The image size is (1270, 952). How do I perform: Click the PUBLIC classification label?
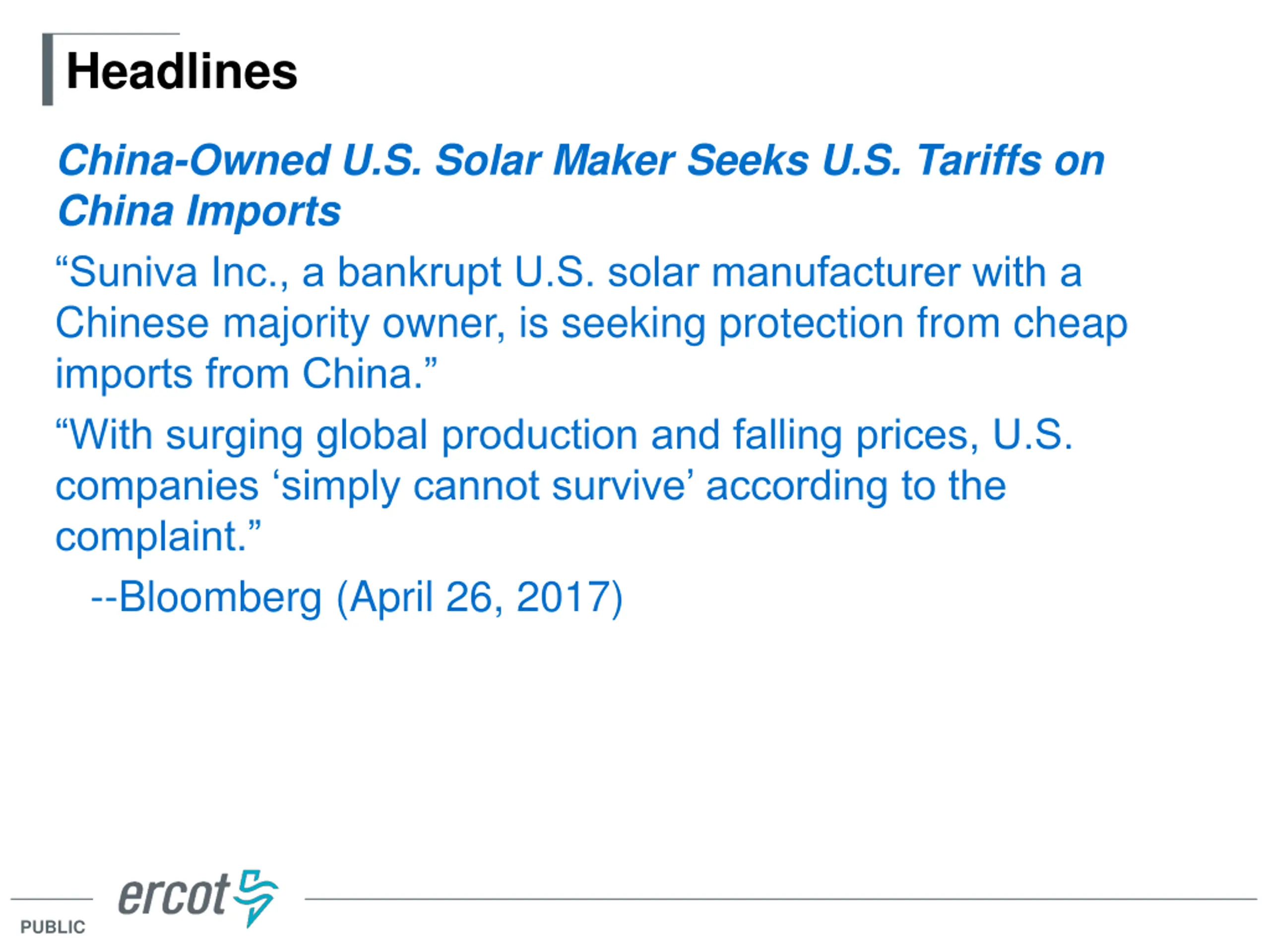[53, 927]
